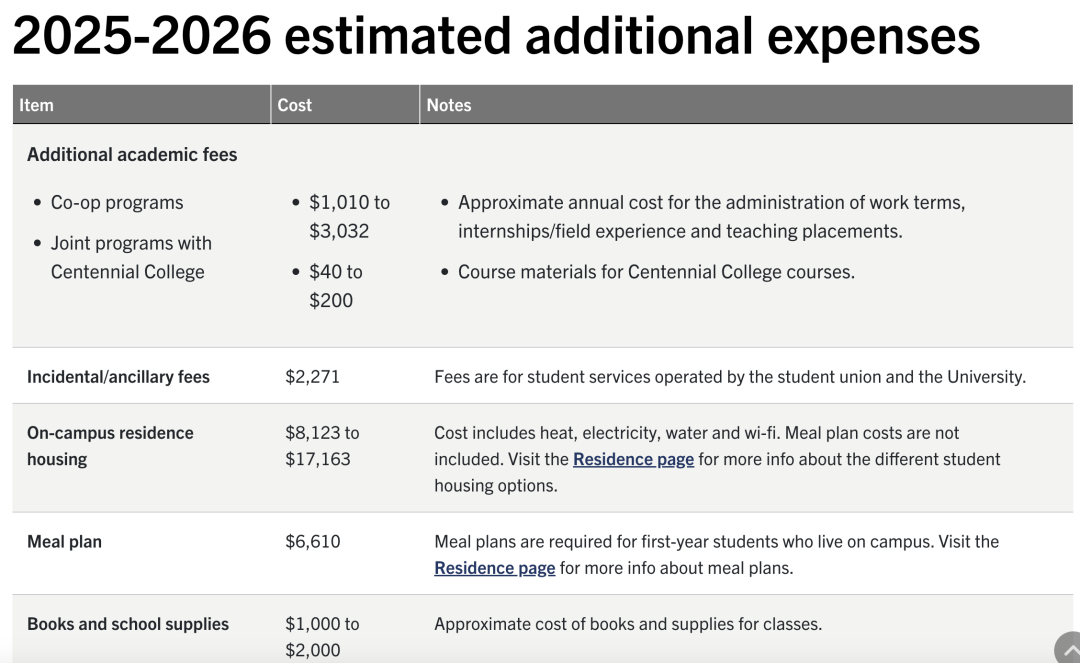Click the $6,610 meal plan cost
Screen dimensions: 1080x663
313,542
